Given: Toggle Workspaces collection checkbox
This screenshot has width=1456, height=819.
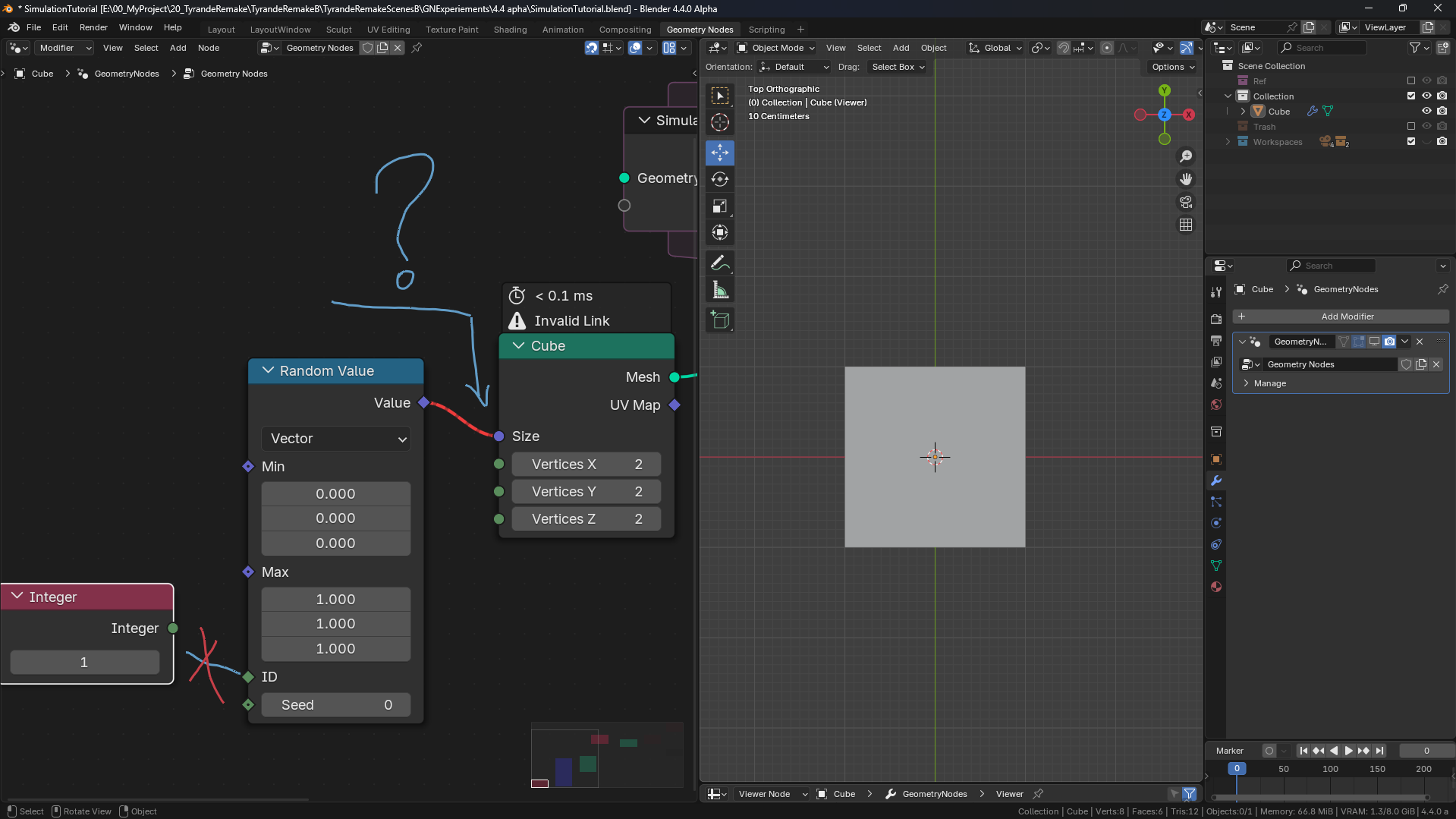Looking at the screenshot, I should [1411, 141].
